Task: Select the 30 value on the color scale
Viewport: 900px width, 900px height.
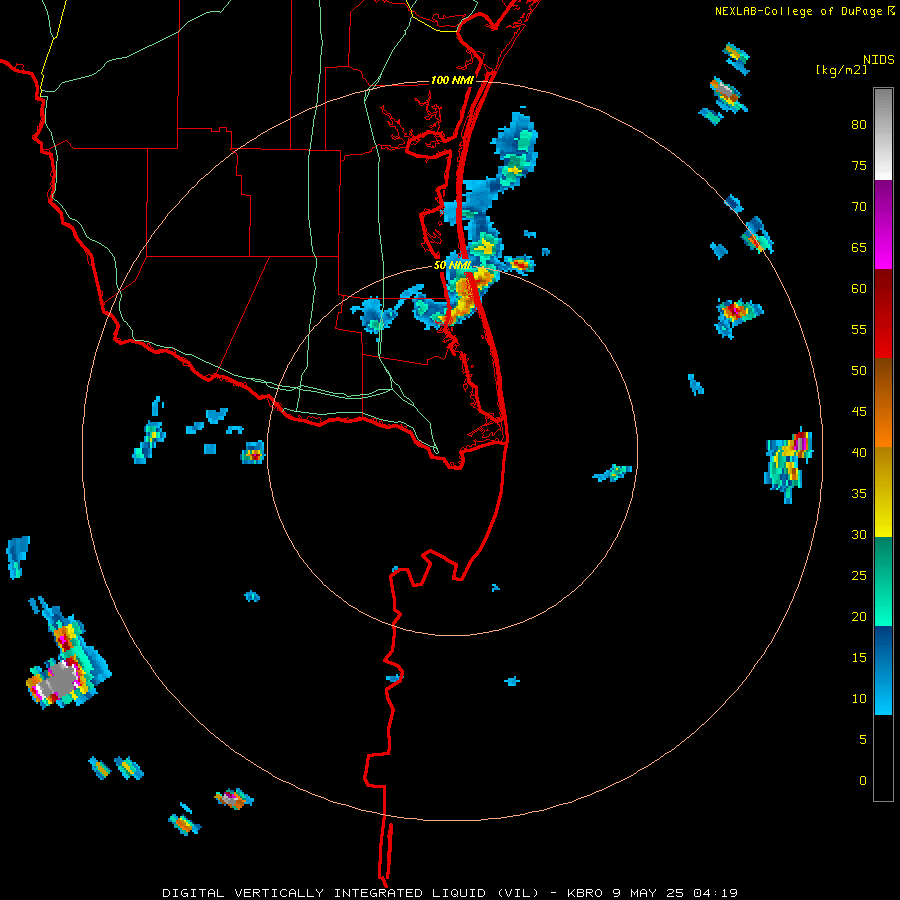Action: coord(859,534)
